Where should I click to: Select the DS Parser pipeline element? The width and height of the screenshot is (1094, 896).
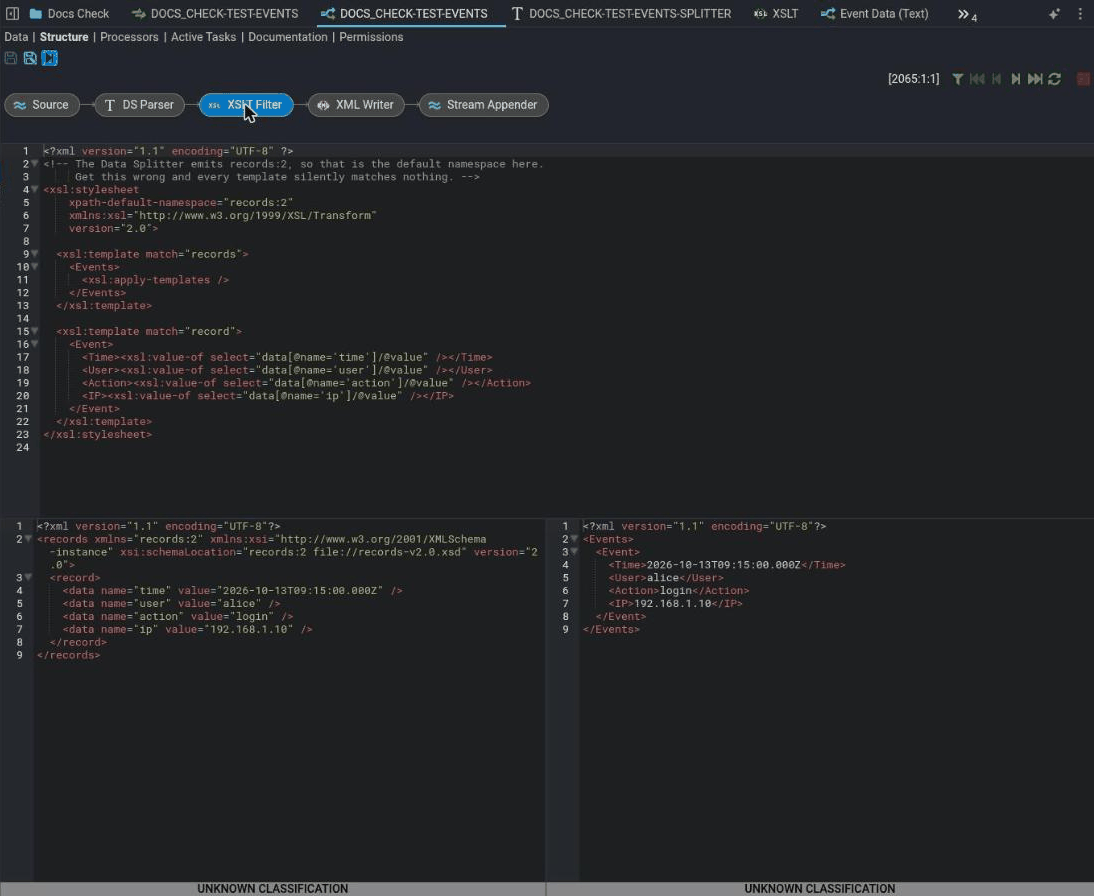click(x=140, y=105)
